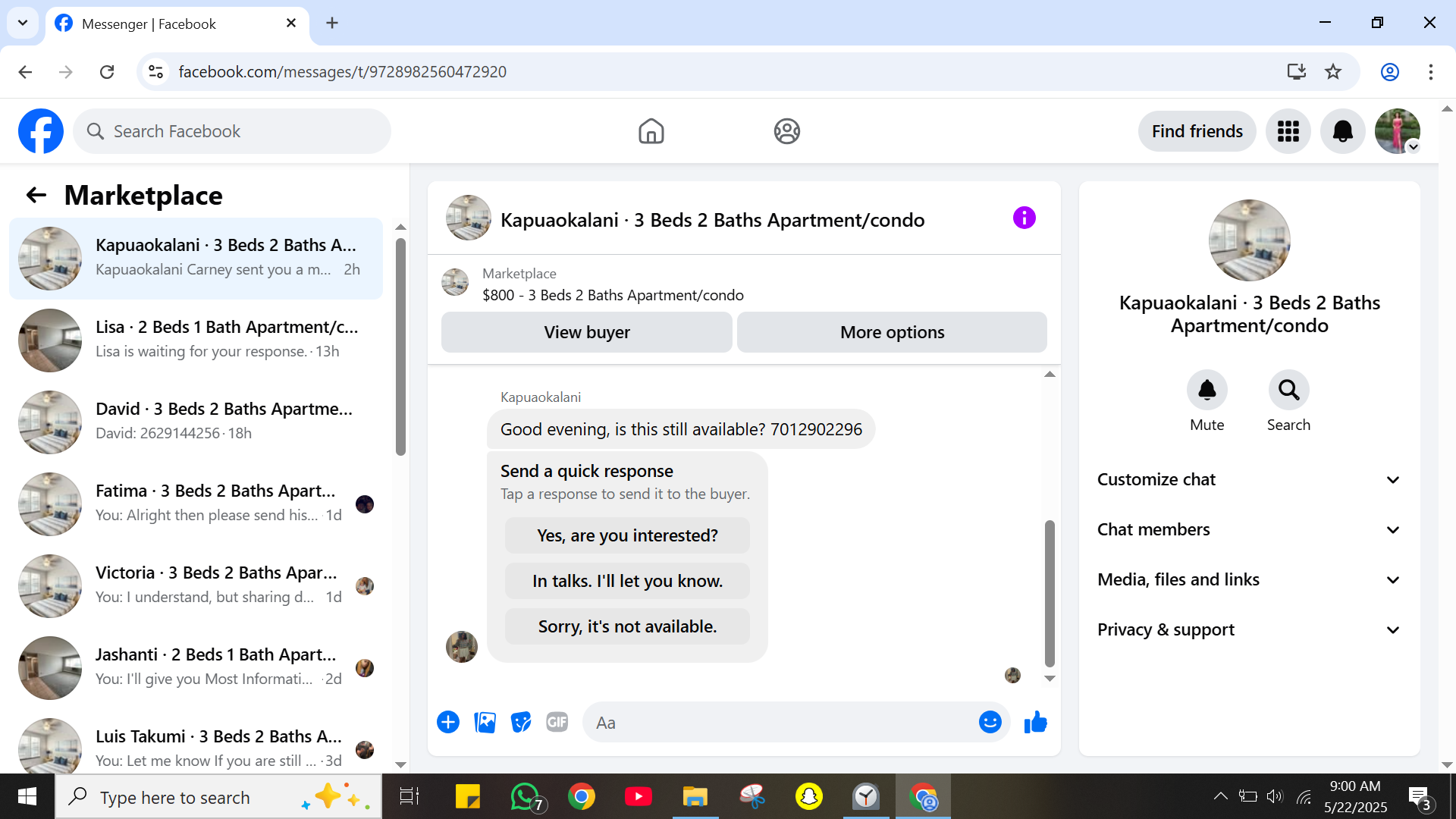Reload the page with the refresh icon
The width and height of the screenshot is (1456, 819).
pyautogui.click(x=107, y=72)
